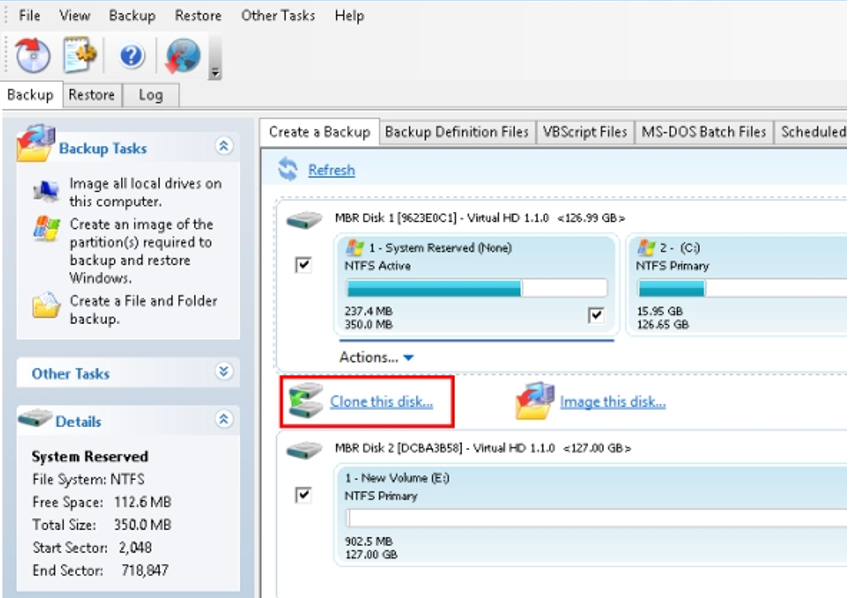The width and height of the screenshot is (852, 598).
Task: Open the Backup menu
Action: tap(132, 16)
